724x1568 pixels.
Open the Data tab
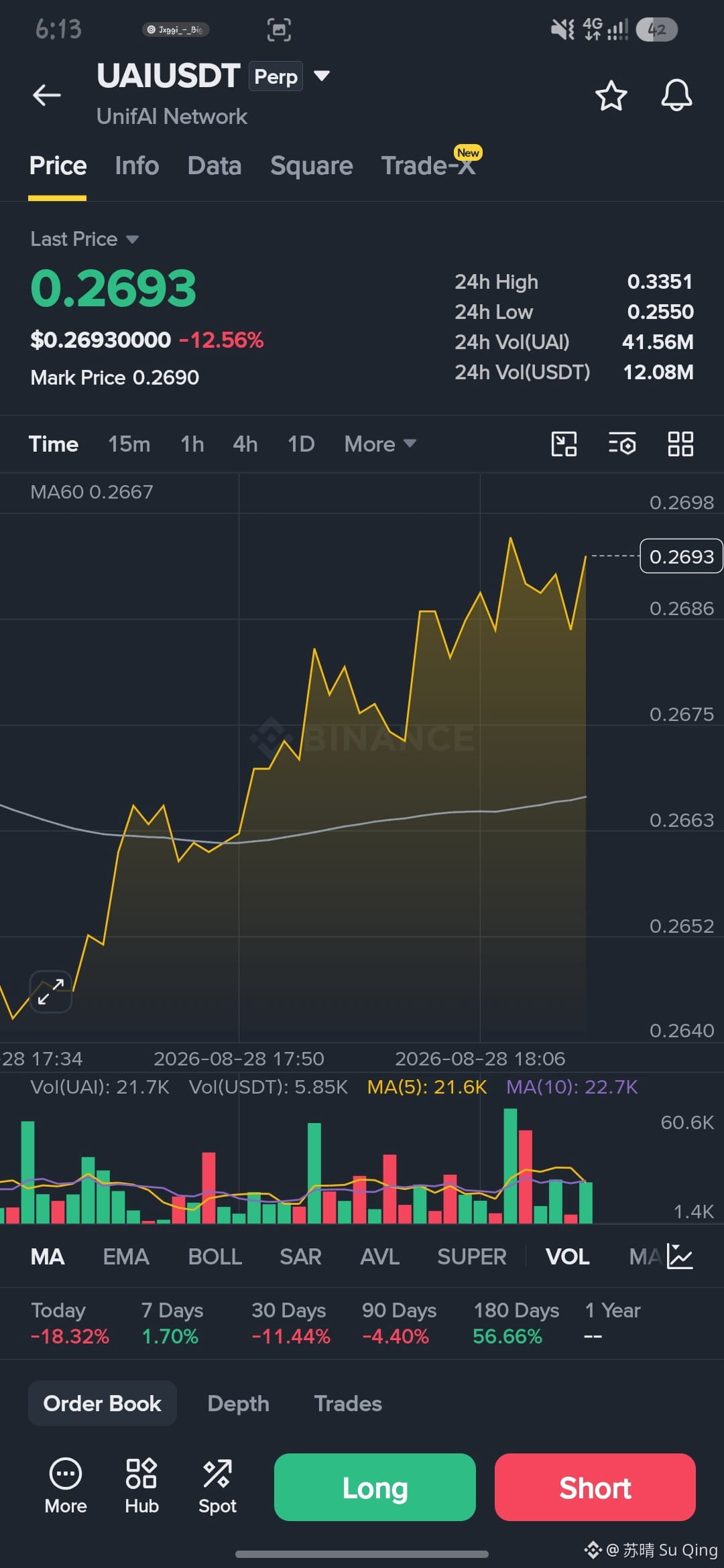215,166
